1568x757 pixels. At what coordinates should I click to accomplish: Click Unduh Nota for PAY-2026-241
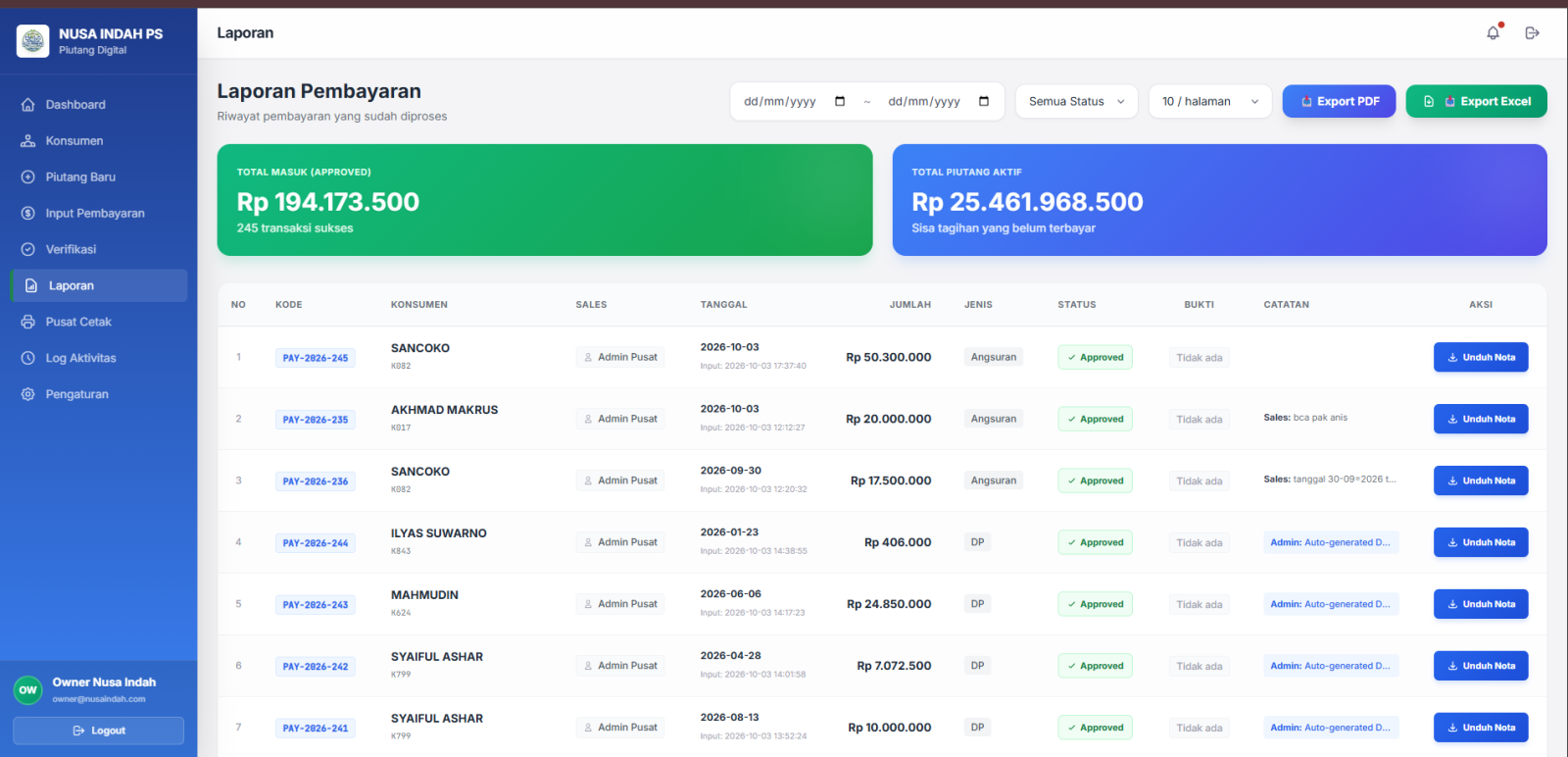tap(1481, 728)
